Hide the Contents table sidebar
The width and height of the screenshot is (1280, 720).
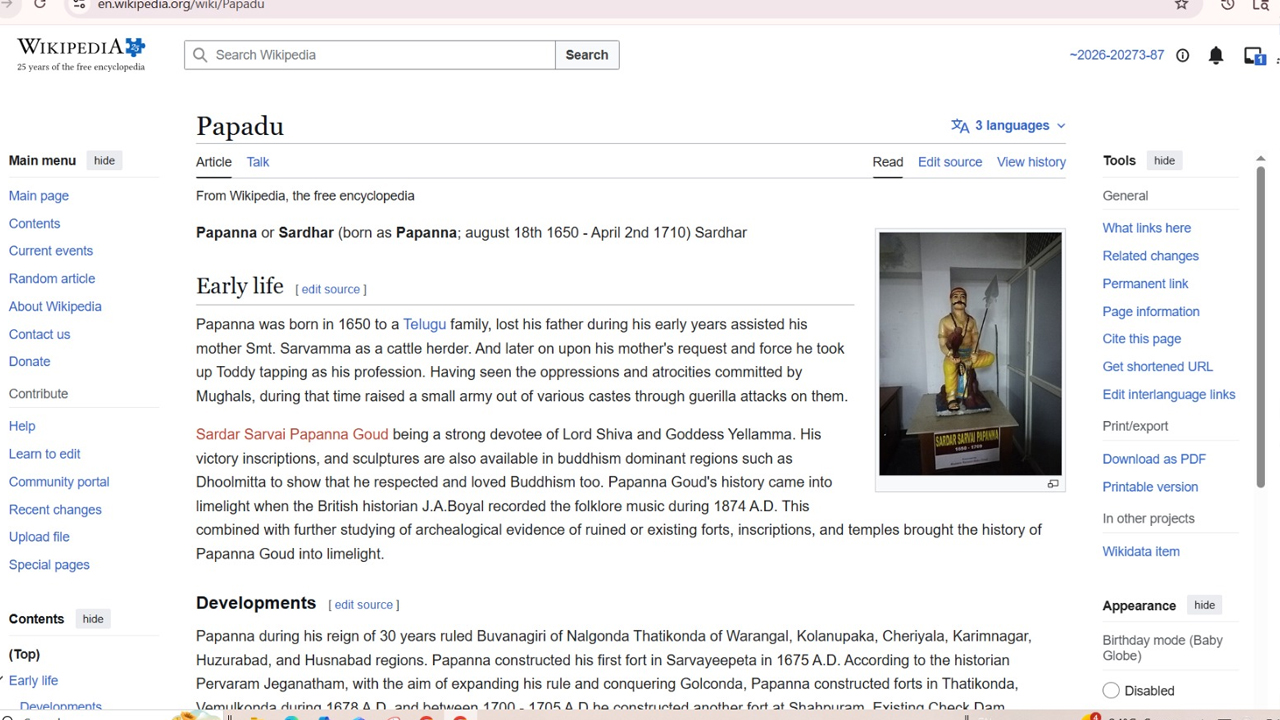point(93,619)
